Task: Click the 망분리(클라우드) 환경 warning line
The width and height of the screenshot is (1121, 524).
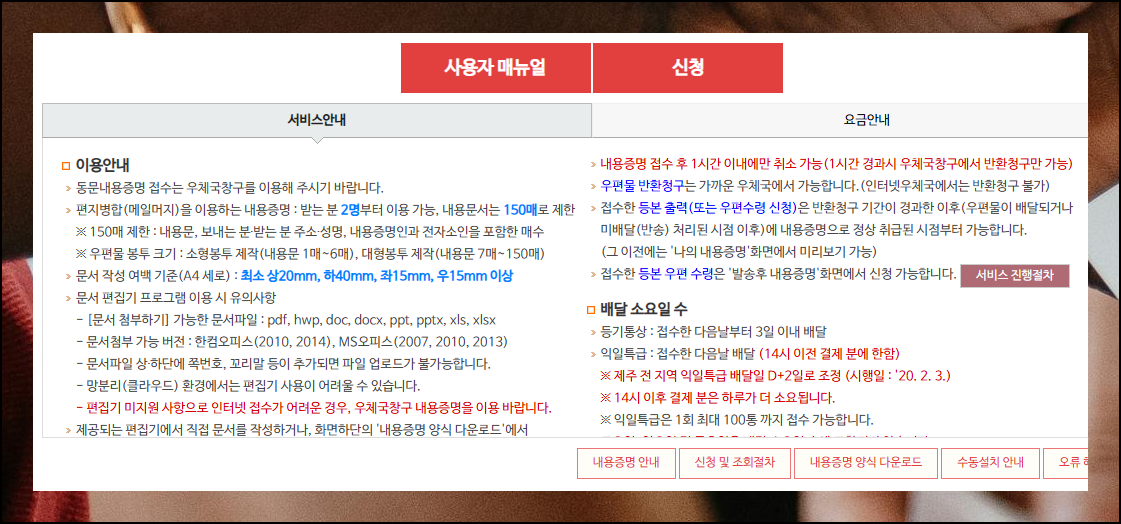Action: coord(247,386)
